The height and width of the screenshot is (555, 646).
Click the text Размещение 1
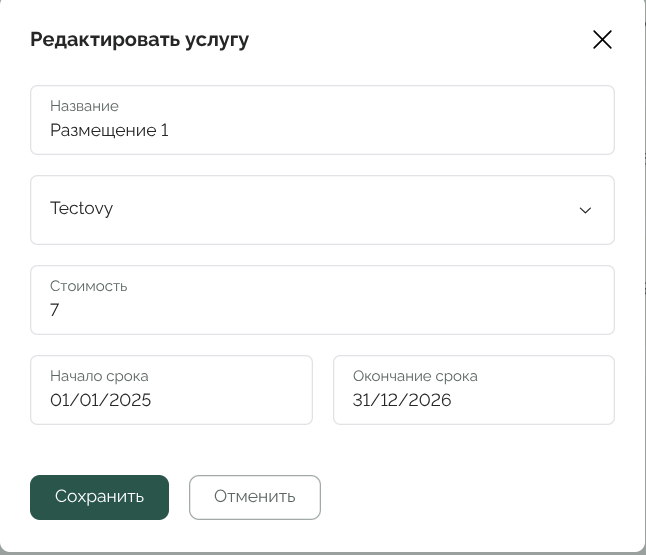click(109, 130)
